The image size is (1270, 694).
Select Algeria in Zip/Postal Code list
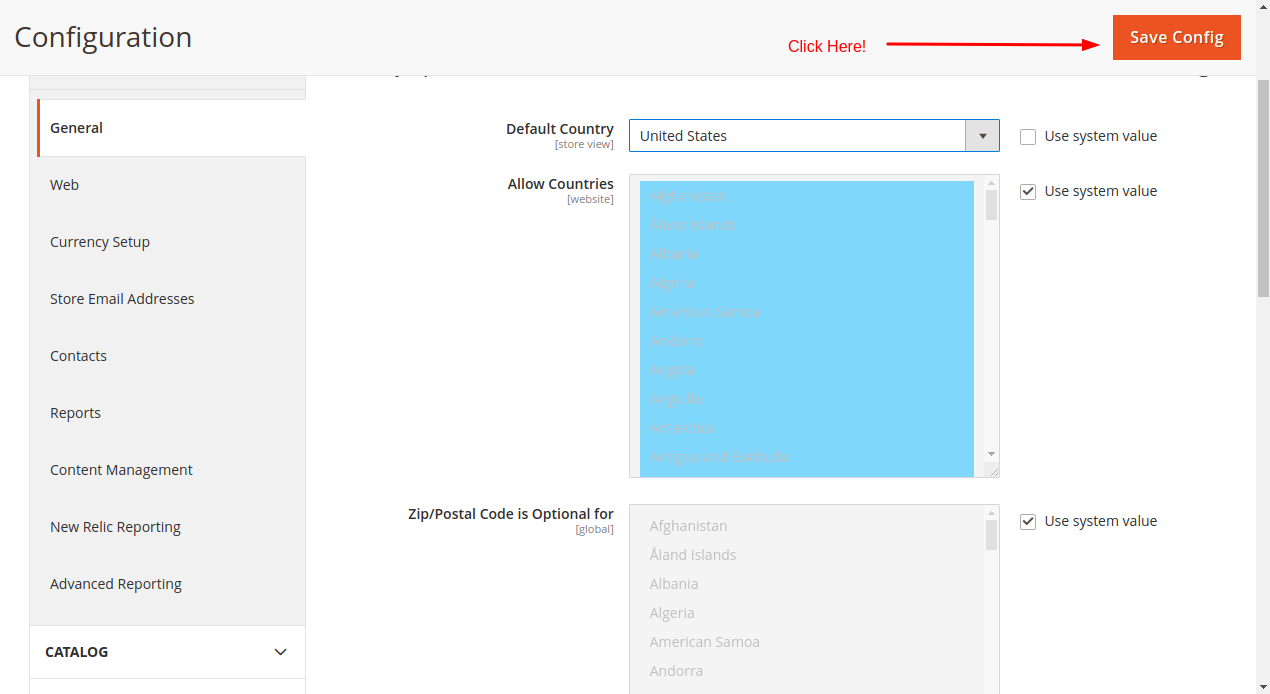[807, 613]
